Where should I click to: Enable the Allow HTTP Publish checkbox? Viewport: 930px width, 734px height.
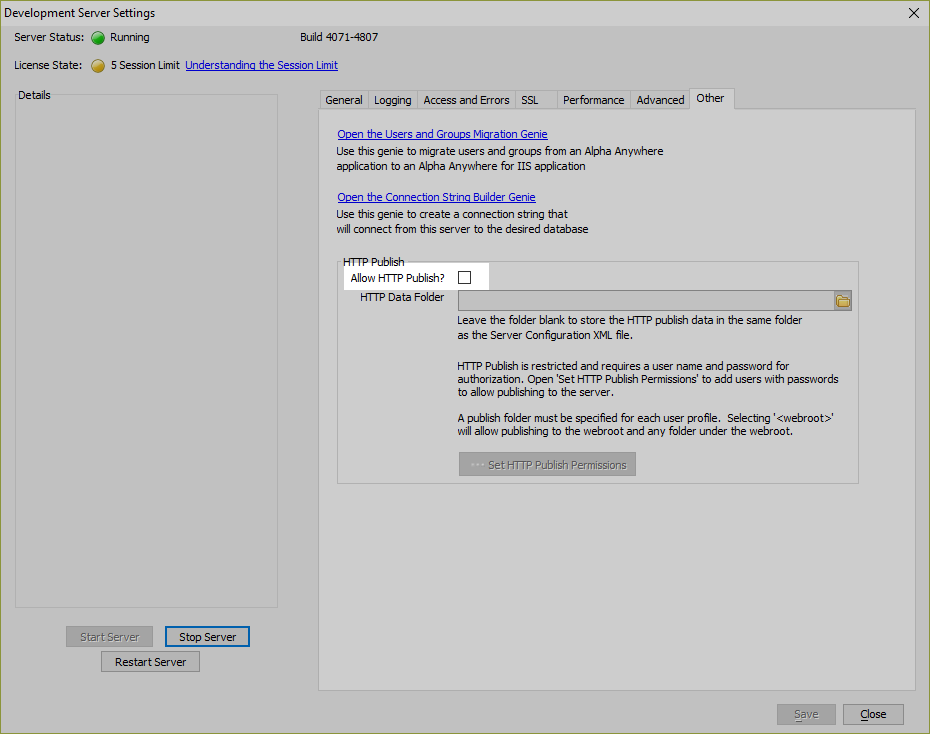click(x=464, y=277)
